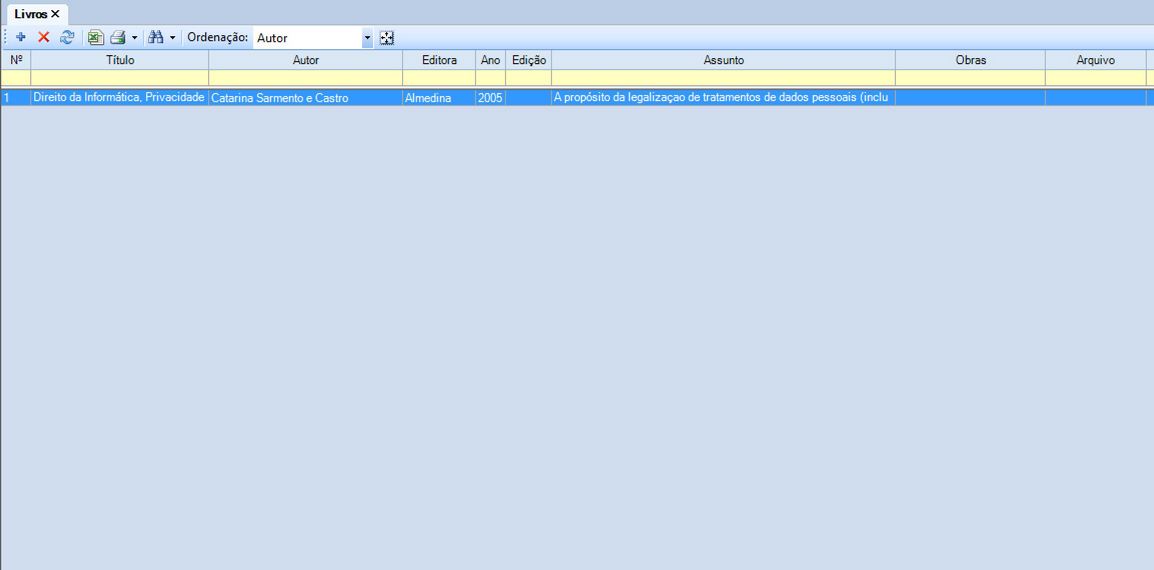1154x570 pixels.
Task: Open the search options arrow
Action: (x=172, y=37)
